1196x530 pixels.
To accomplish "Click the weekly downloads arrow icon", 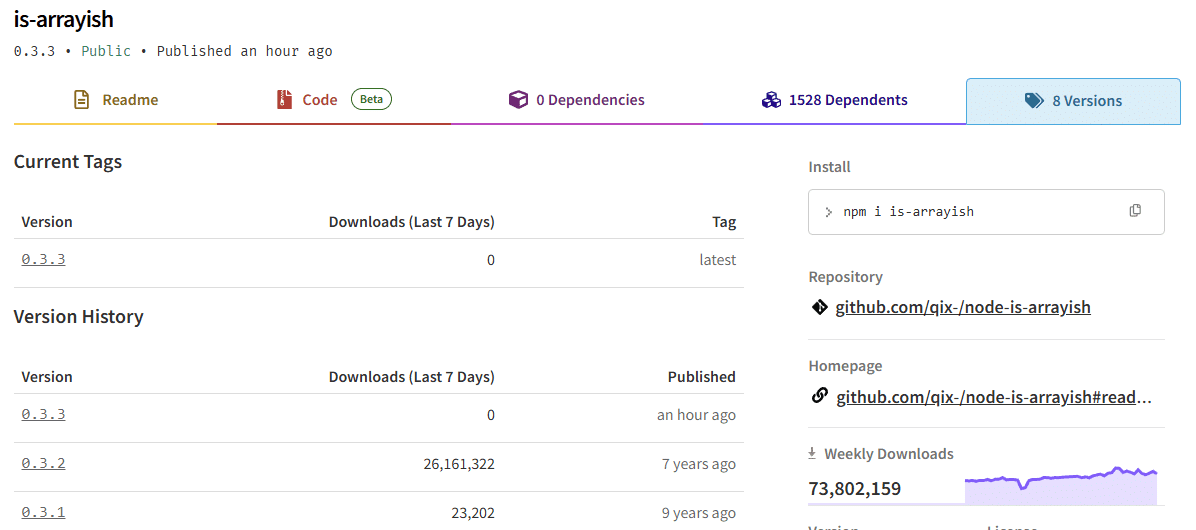I will pyautogui.click(x=813, y=453).
